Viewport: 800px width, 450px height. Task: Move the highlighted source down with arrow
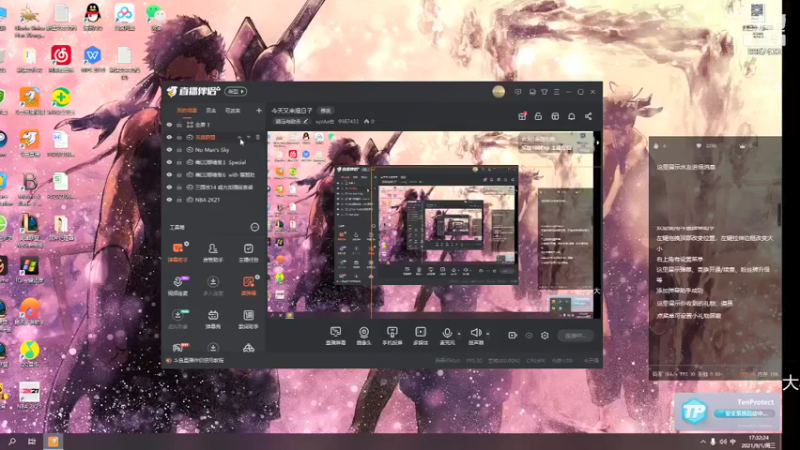(248, 137)
